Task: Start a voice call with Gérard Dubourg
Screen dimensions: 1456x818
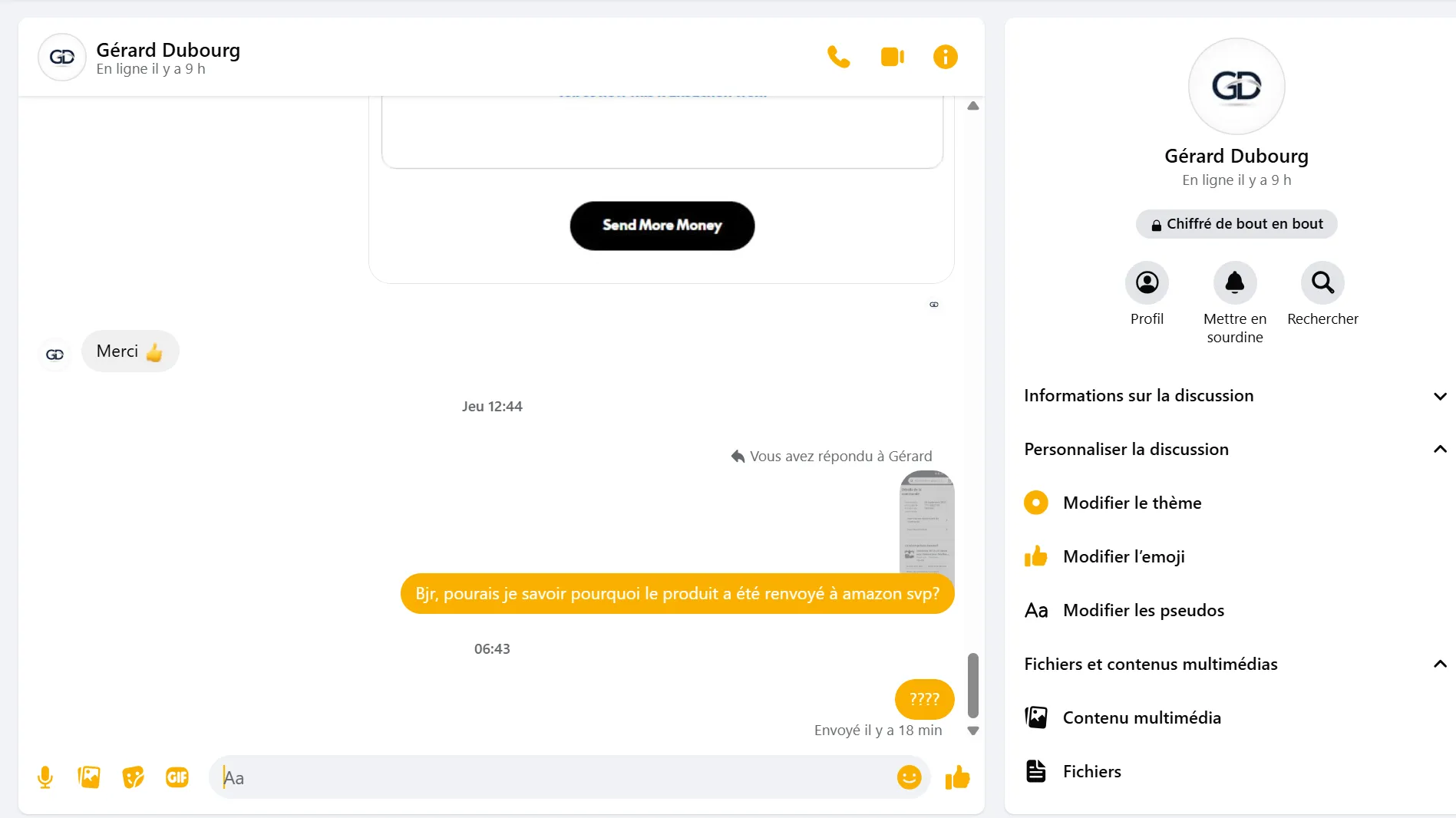Action: click(x=838, y=57)
